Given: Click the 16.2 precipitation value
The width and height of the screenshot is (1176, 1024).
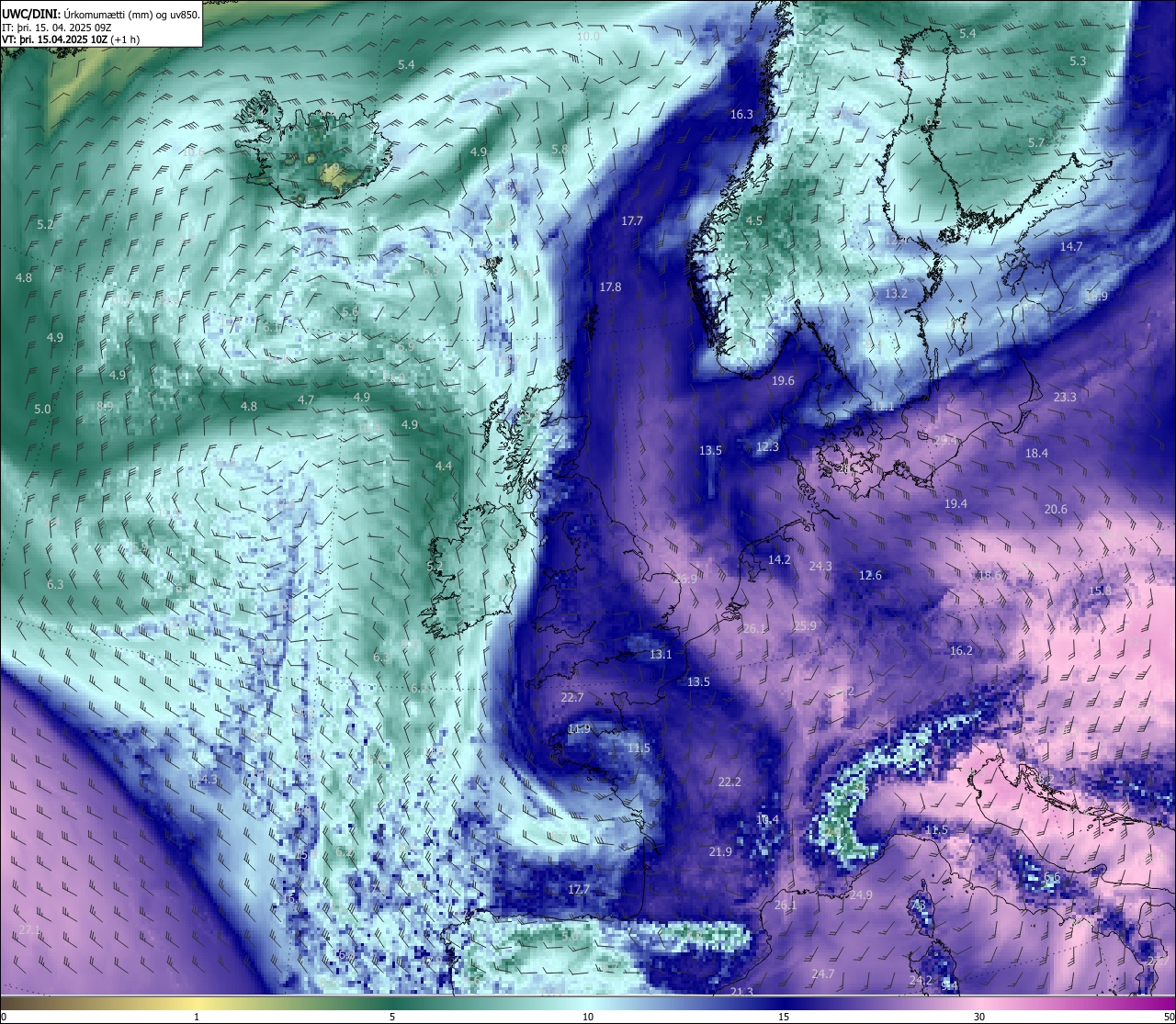Looking at the screenshot, I should (x=961, y=651).
